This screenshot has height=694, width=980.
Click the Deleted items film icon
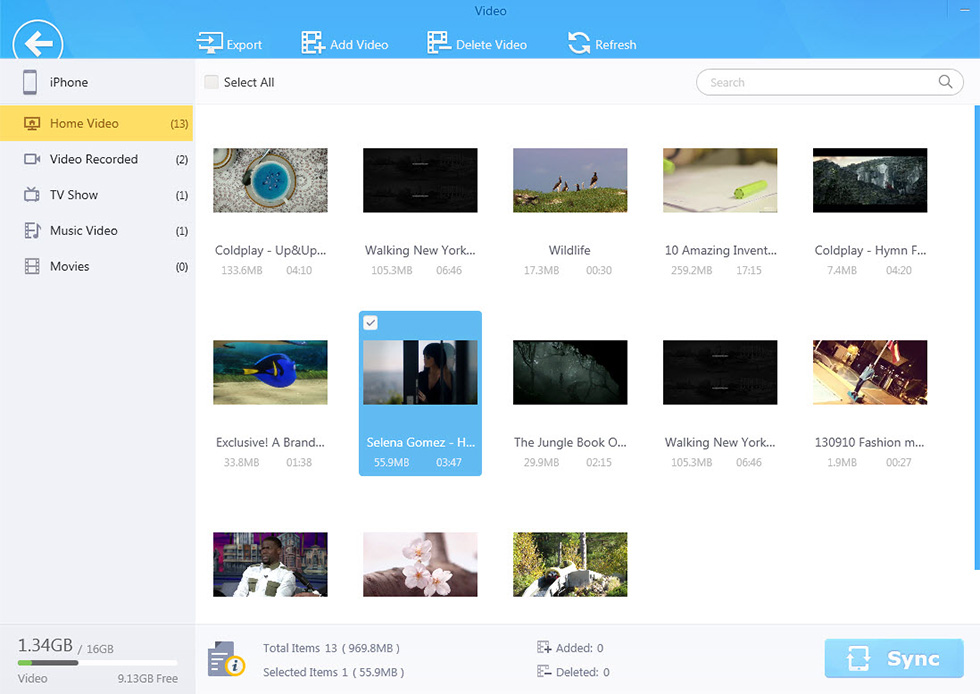544,671
